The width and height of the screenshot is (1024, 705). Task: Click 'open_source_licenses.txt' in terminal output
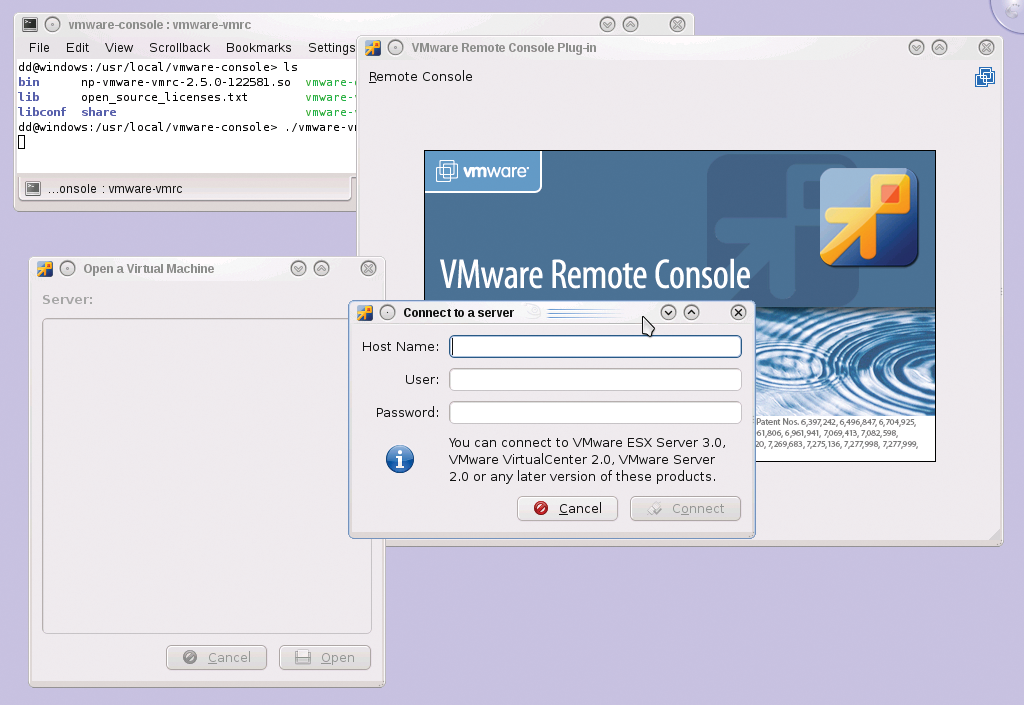pos(165,97)
